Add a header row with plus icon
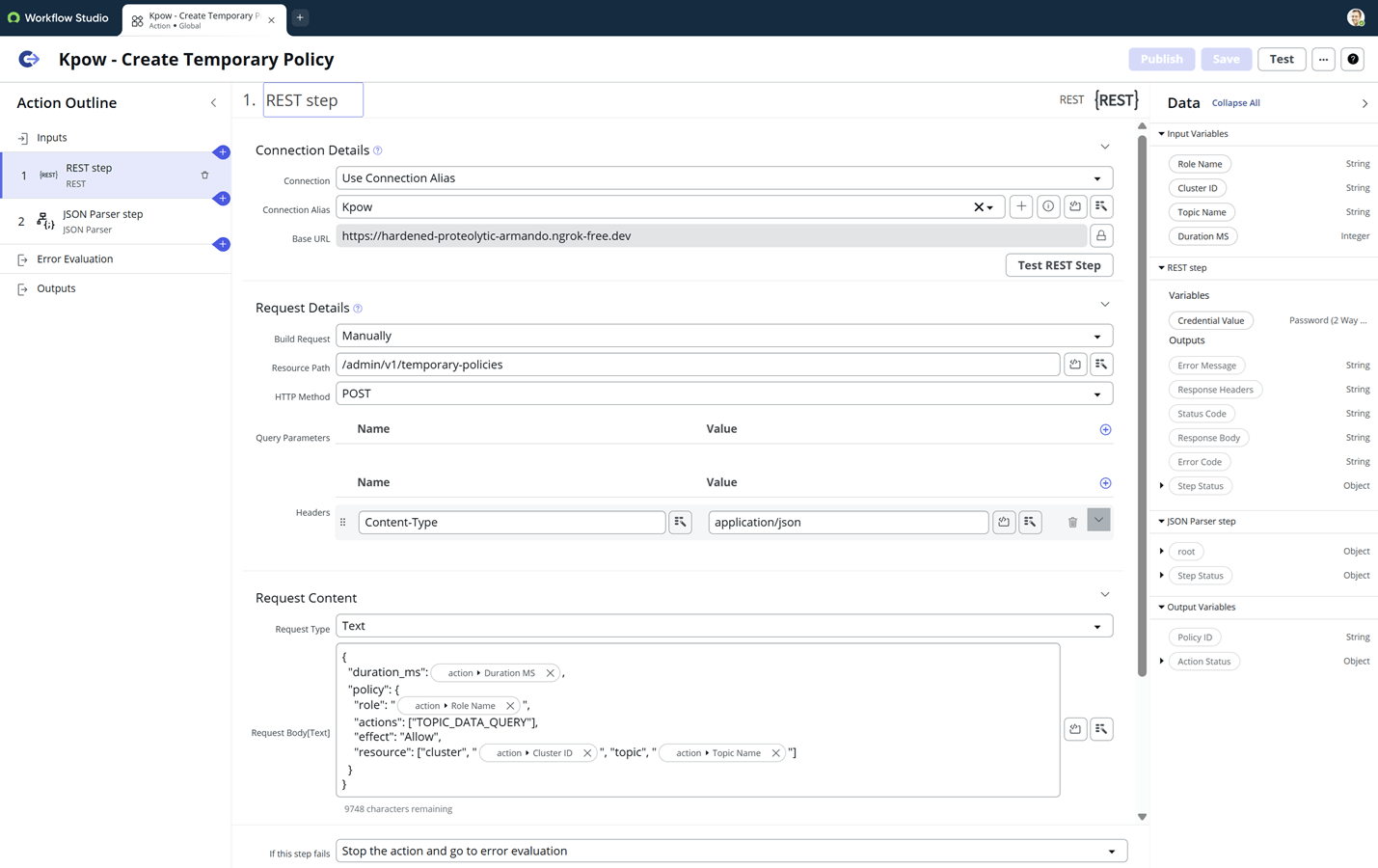Screen dimensions: 1378x868 click(1105, 483)
